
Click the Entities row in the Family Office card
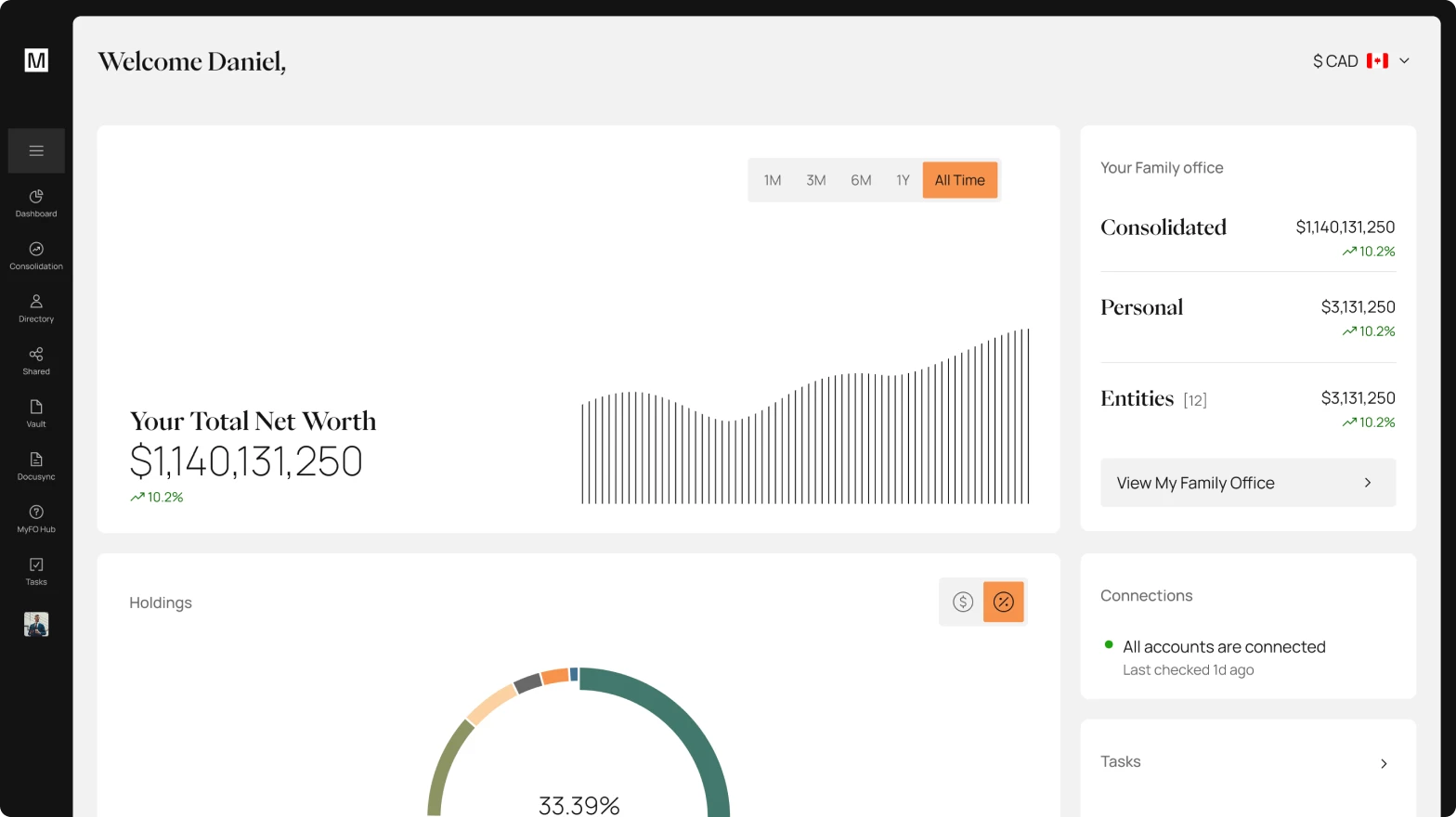click(x=1248, y=408)
